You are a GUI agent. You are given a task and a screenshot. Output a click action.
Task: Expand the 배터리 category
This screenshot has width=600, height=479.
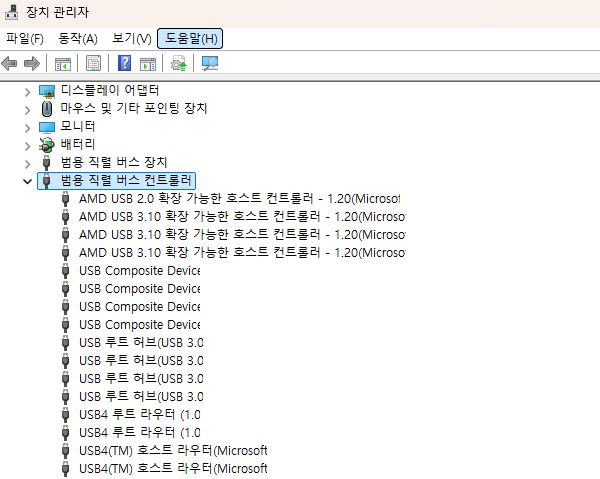click(x=27, y=146)
